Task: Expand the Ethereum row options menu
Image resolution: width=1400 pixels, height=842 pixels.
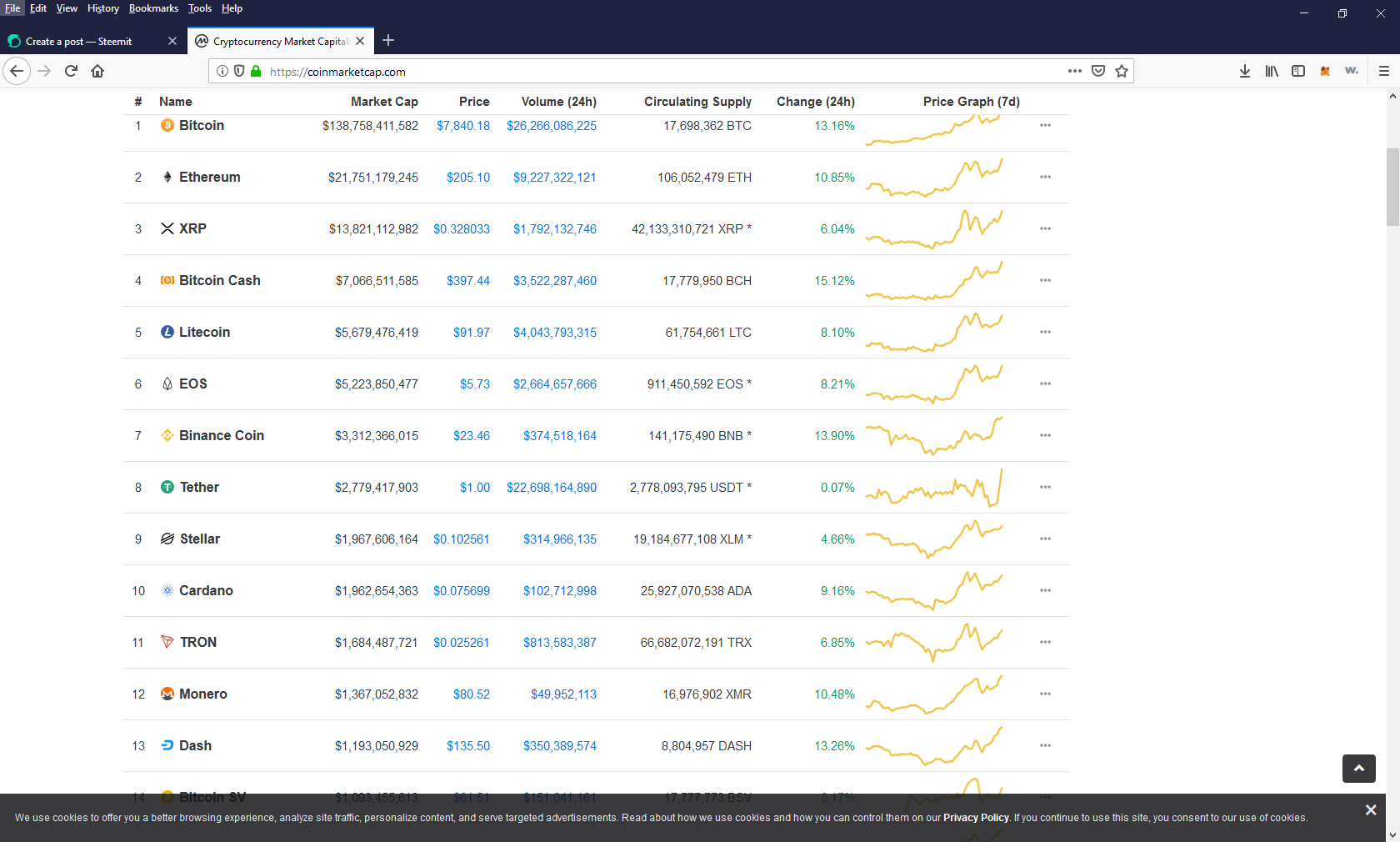Action: click(1045, 177)
